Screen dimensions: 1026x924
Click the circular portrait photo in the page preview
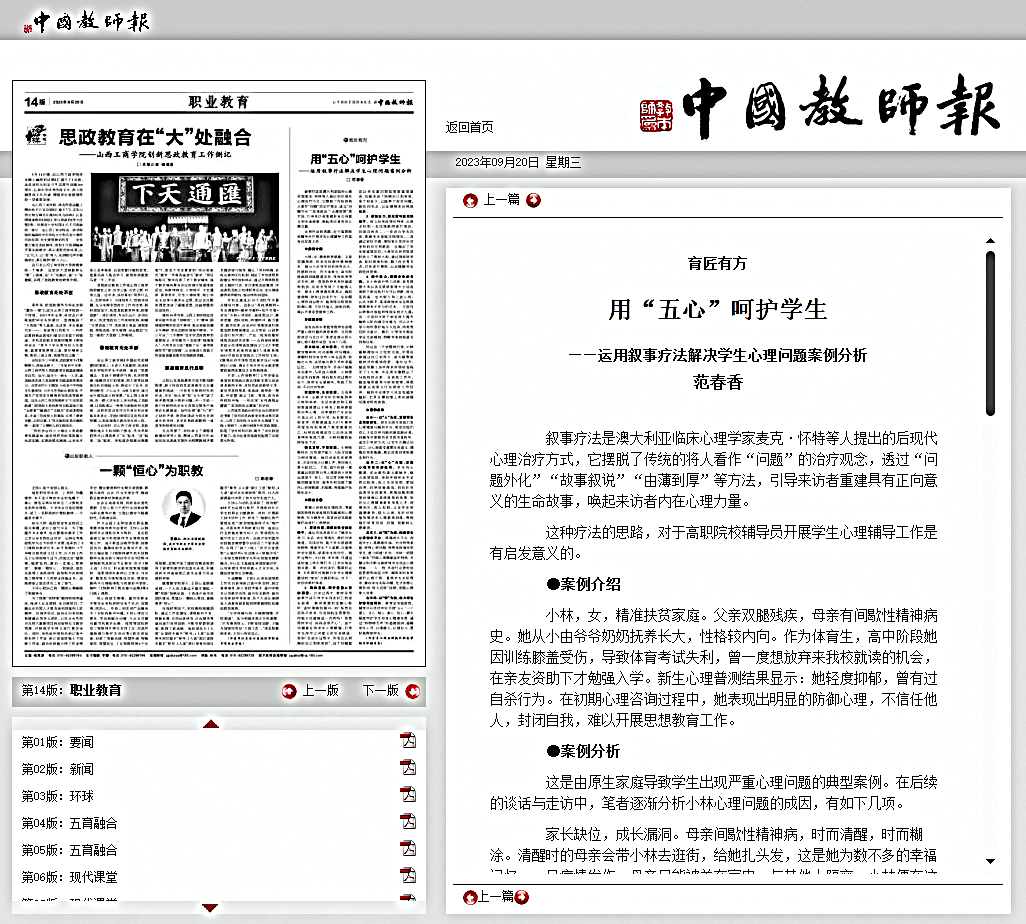pyautogui.click(x=184, y=508)
